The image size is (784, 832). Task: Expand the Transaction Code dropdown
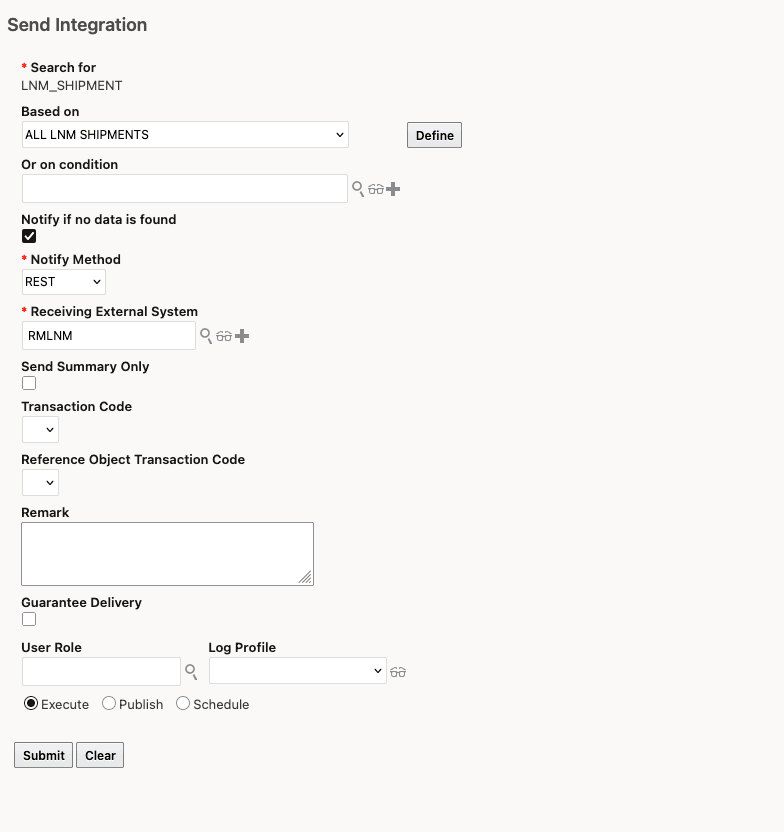tap(39, 429)
